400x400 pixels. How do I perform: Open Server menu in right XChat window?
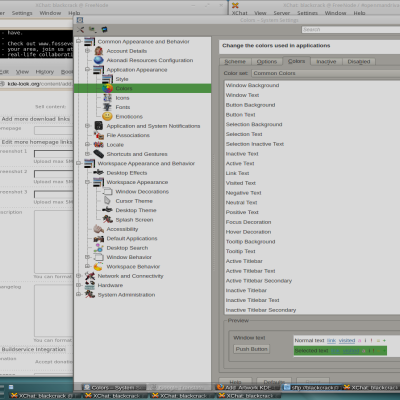coord(282,13)
